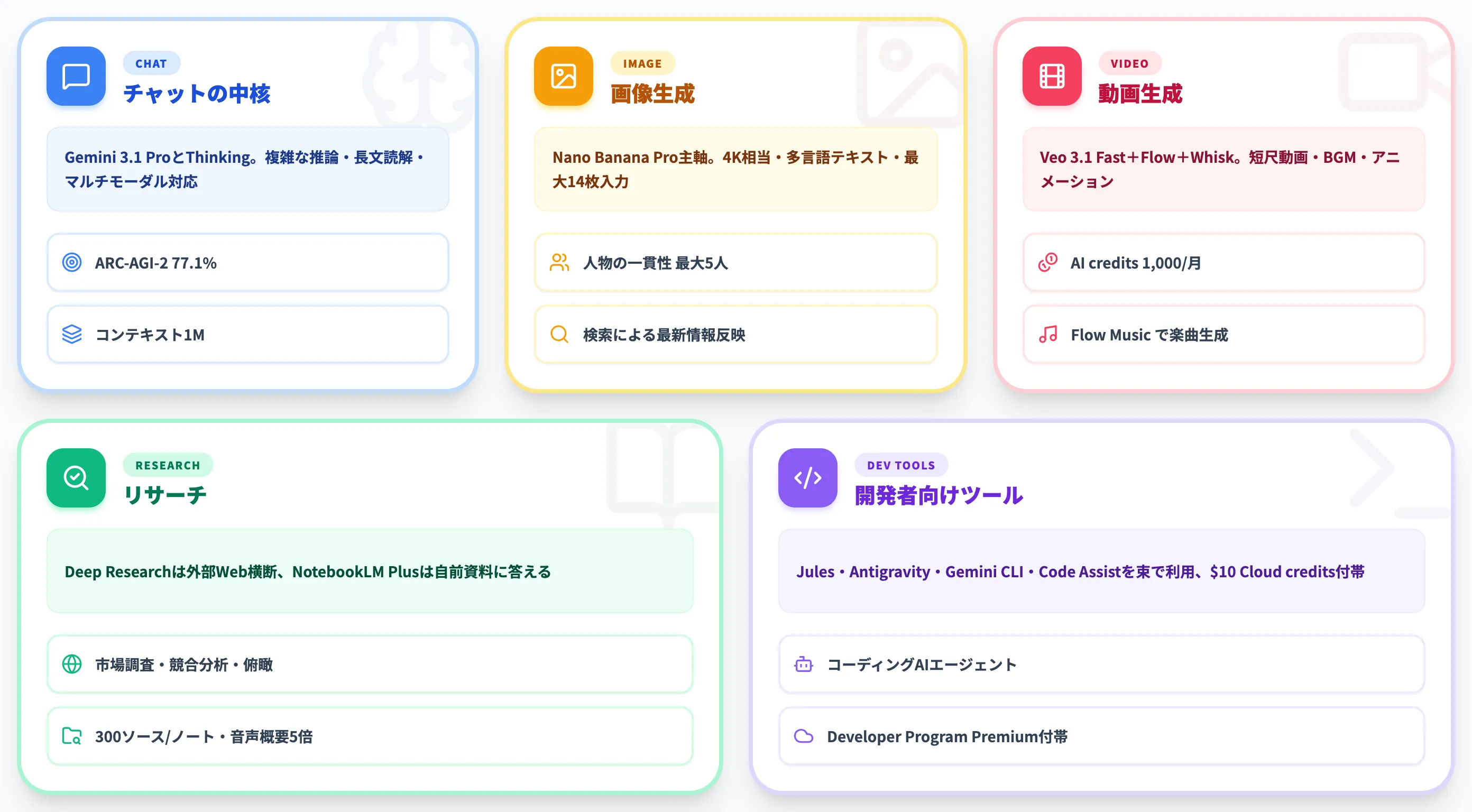Click the 市場調査・競合分析・俯瞰 text

pyautogui.click(x=184, y=665)
